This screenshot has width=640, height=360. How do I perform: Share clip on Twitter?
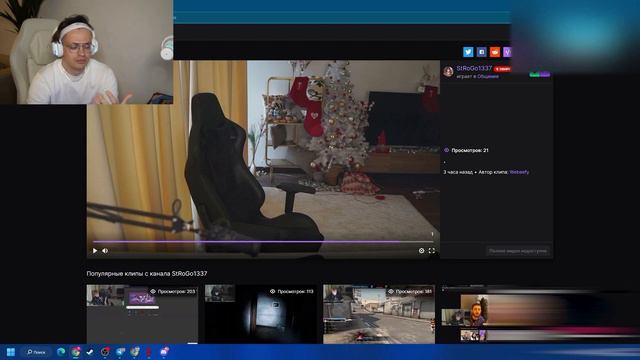pos(468,52)
